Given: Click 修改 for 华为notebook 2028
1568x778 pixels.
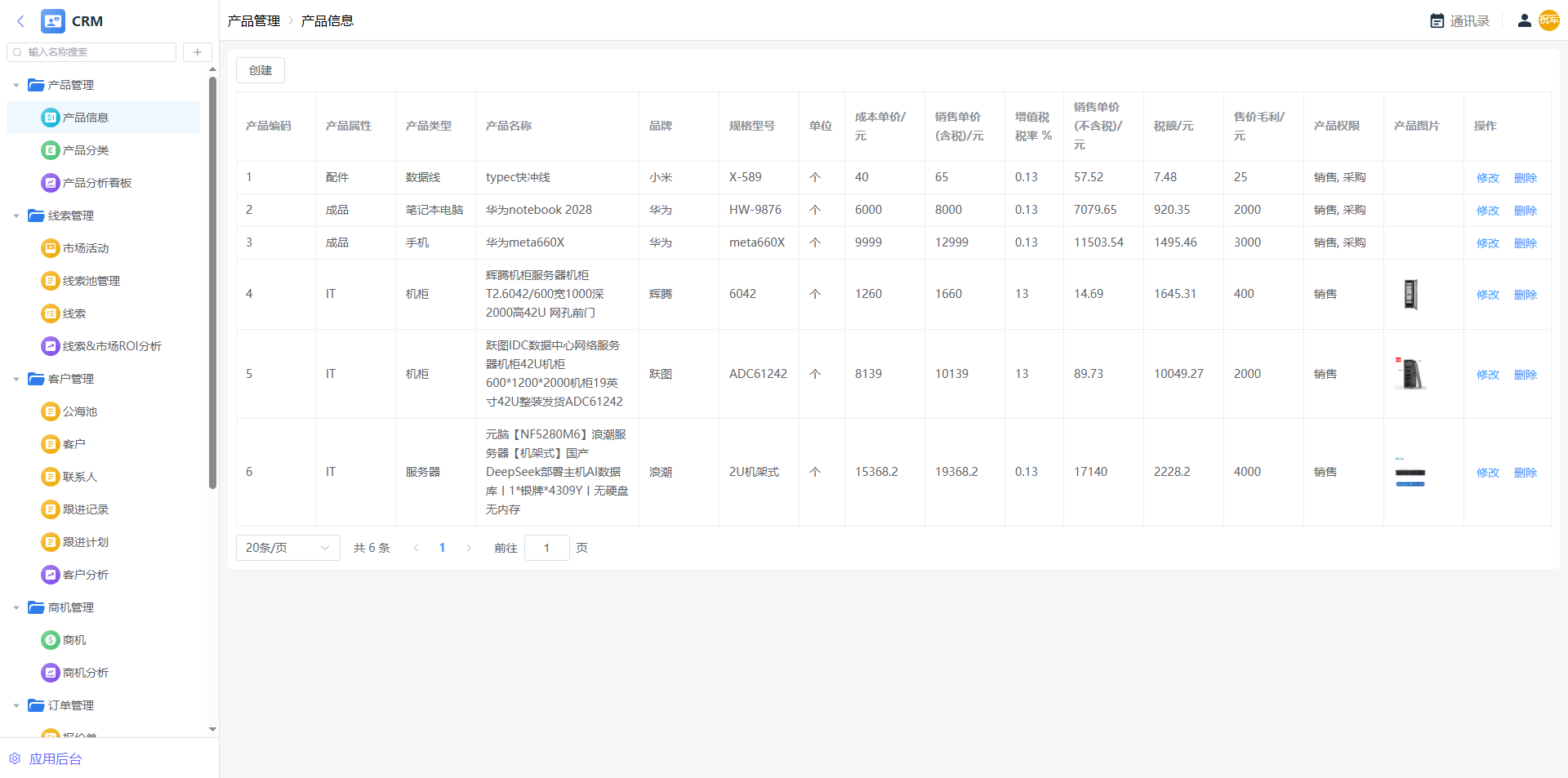Looking at the screenshot, I should coord(1487,211).
